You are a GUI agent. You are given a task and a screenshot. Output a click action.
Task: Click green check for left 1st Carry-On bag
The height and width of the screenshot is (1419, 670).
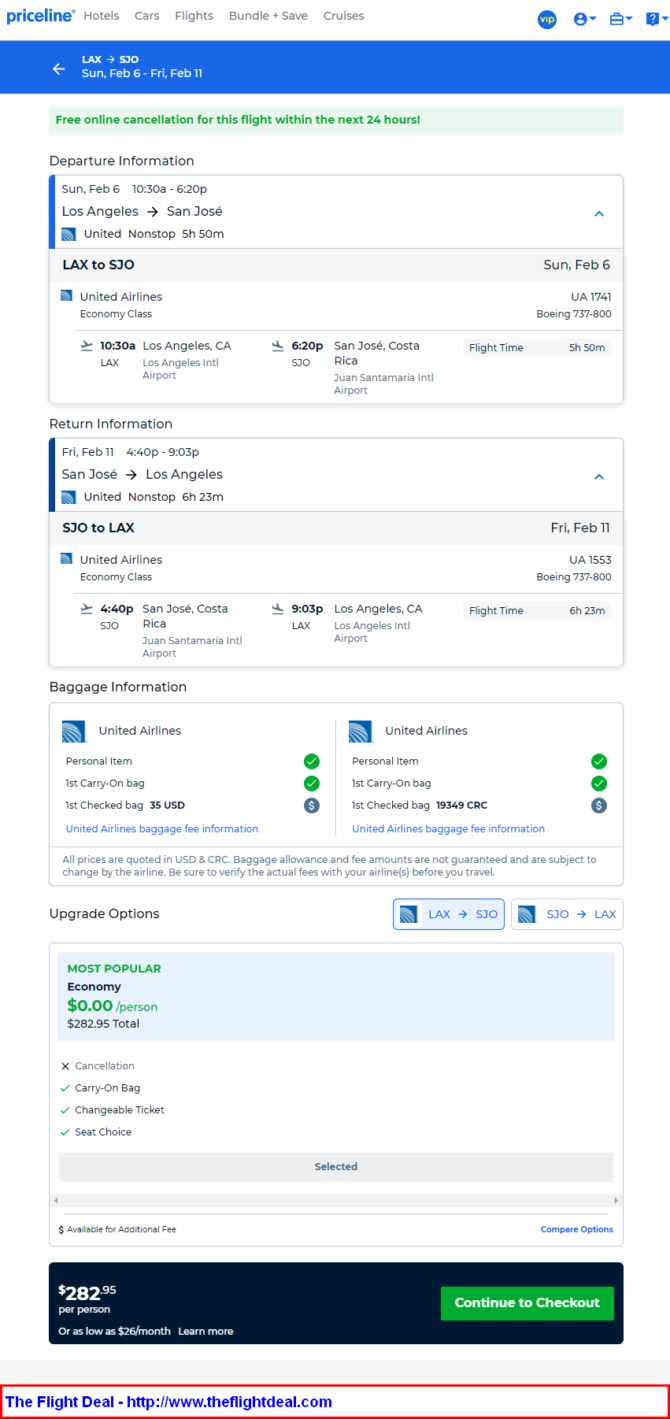312,783
